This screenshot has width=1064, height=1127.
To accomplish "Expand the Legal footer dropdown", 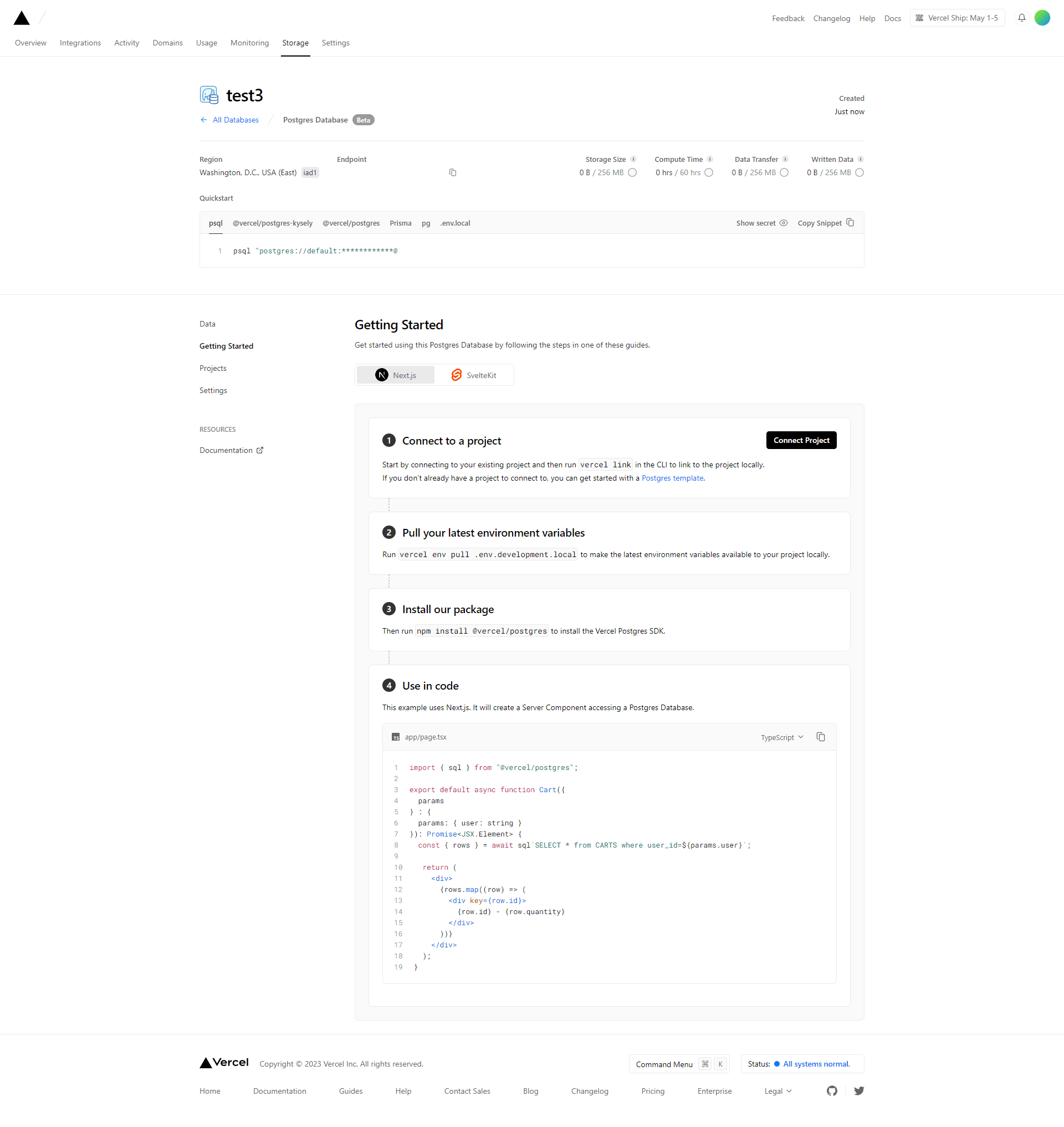I will [x=778, y=1092].
